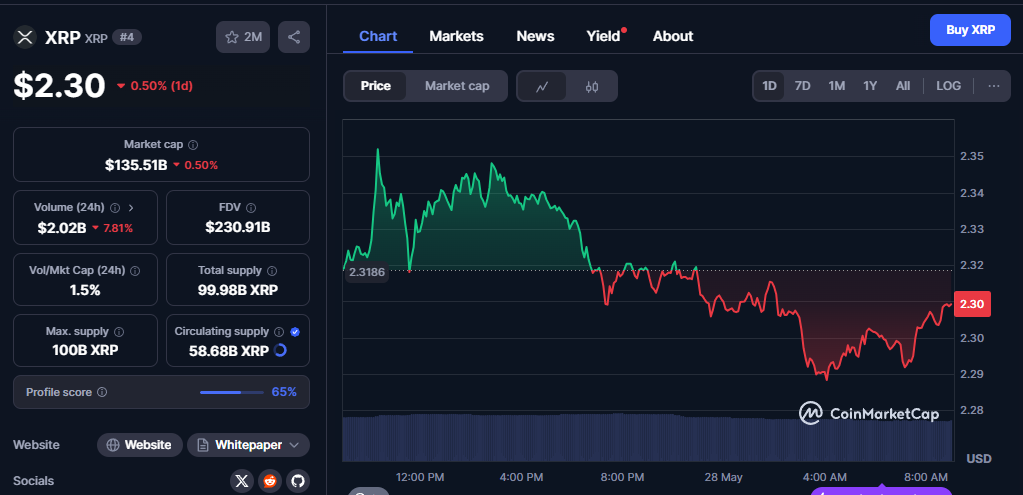Click the 2.35 price axis label
Image resolution: width=1023 pixels, height=495 pixels.
tap(971, 157)
